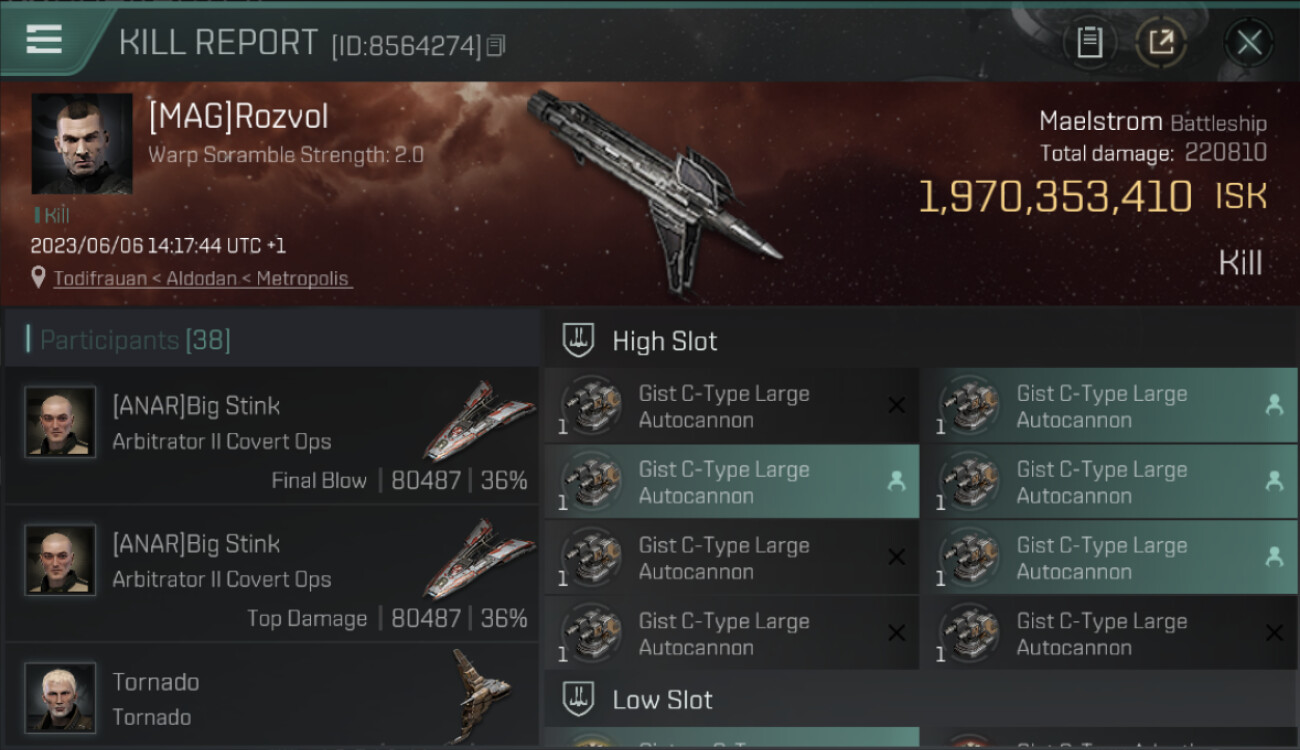Open the hamburger menu at top left
Screen dimensions: 1300x750
point(45,40)
